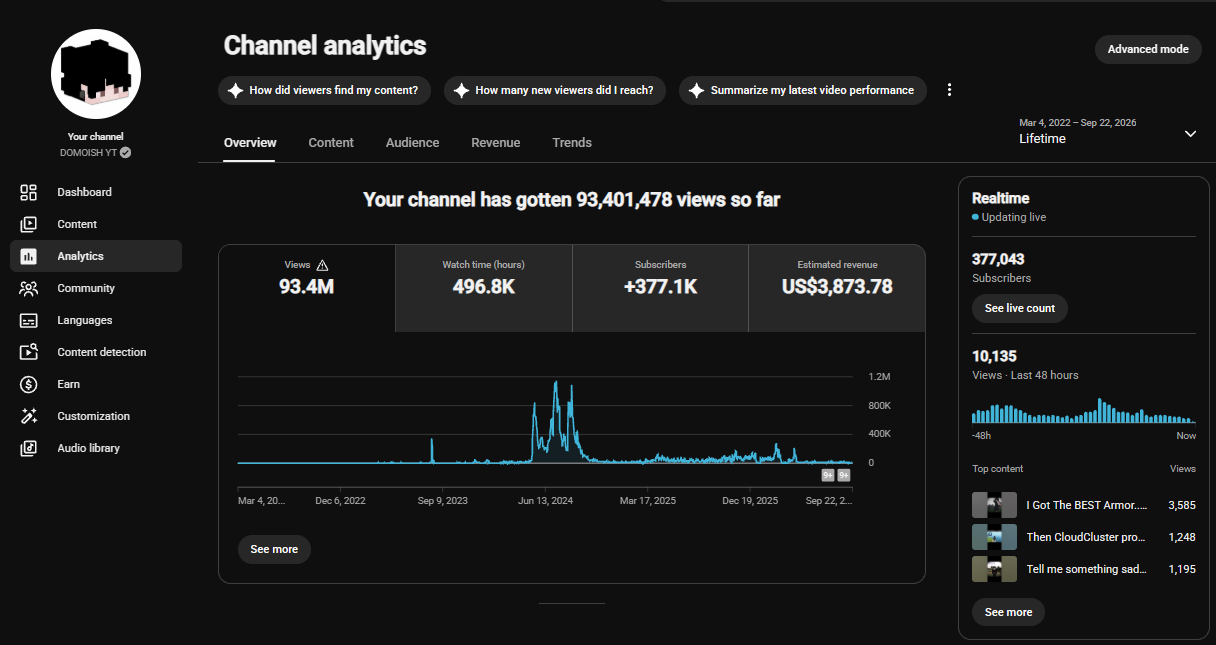Open the Audio library icon
Viewport: 1216px width, 645px height.
click(x=29, y=448)
